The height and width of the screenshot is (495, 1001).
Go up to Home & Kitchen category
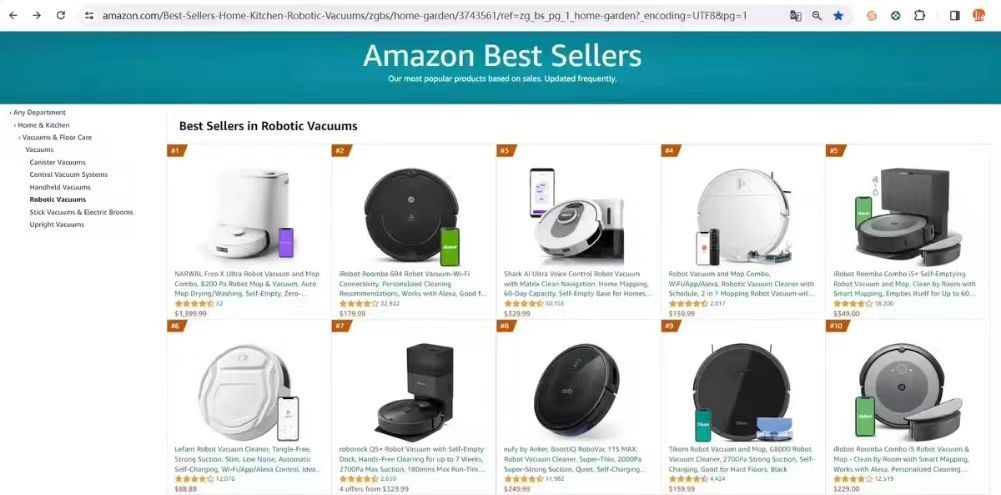tap(43, 125)
